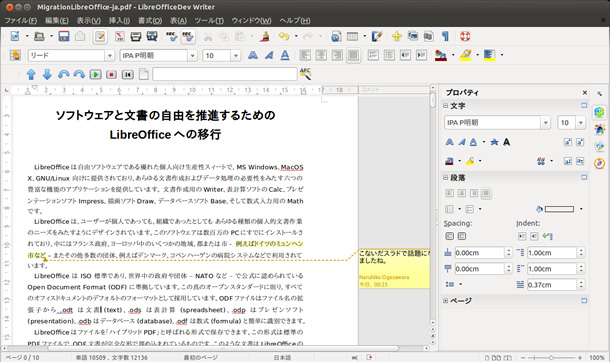Open ファイル(F) menu
The image size is (610, 362).
coord(21,21)
